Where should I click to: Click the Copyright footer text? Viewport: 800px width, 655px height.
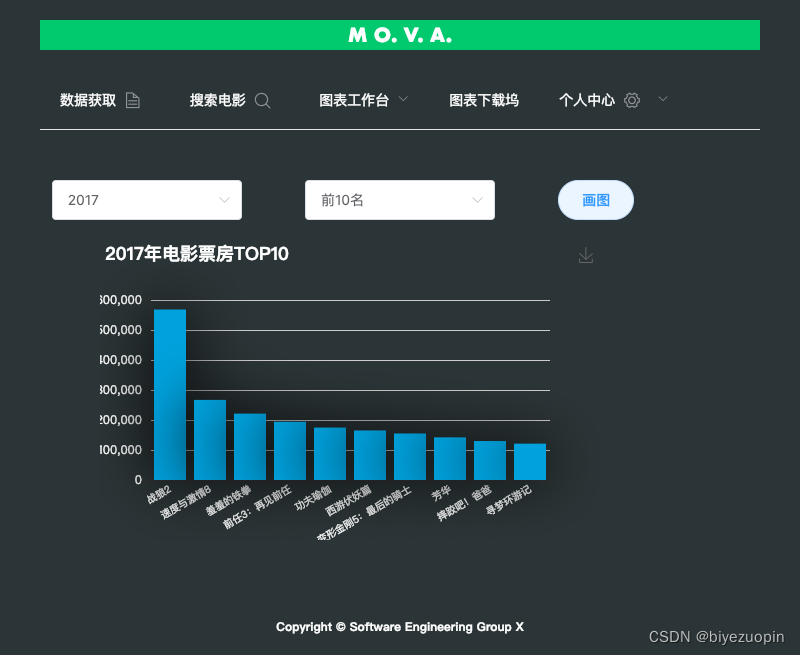tap(400, 627)
